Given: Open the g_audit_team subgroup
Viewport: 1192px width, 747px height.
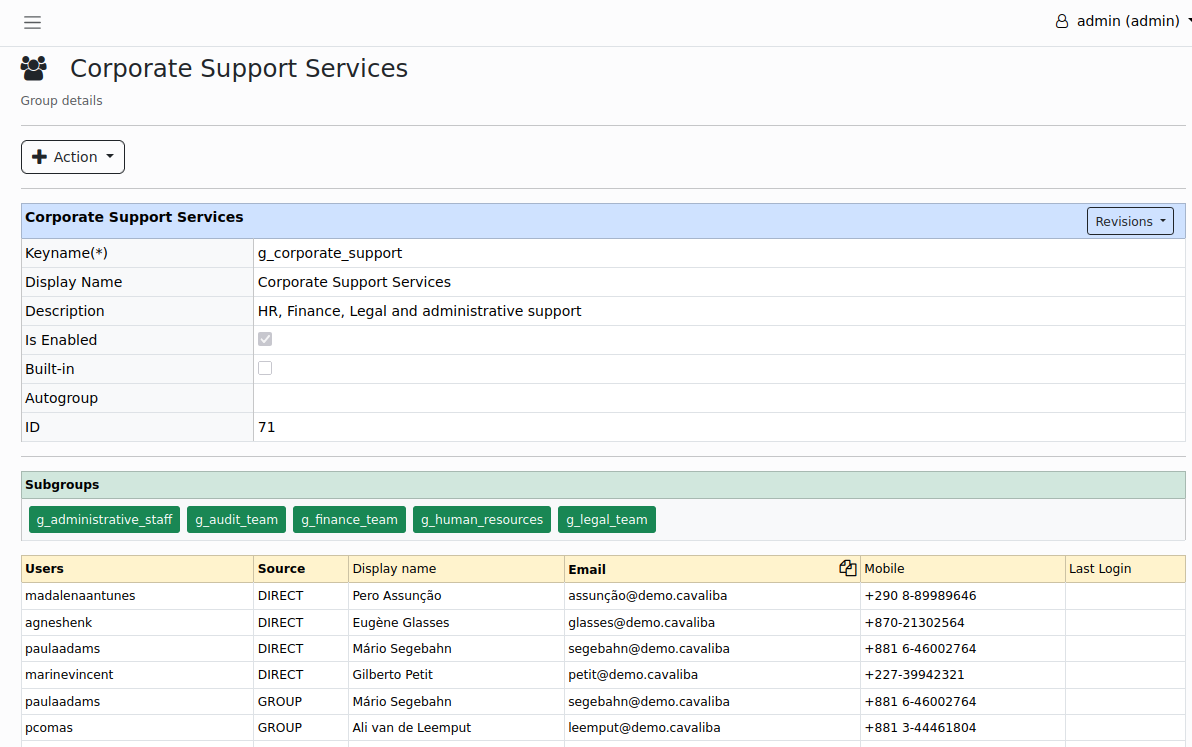Looking at the screenshot, I should point(236,519).
